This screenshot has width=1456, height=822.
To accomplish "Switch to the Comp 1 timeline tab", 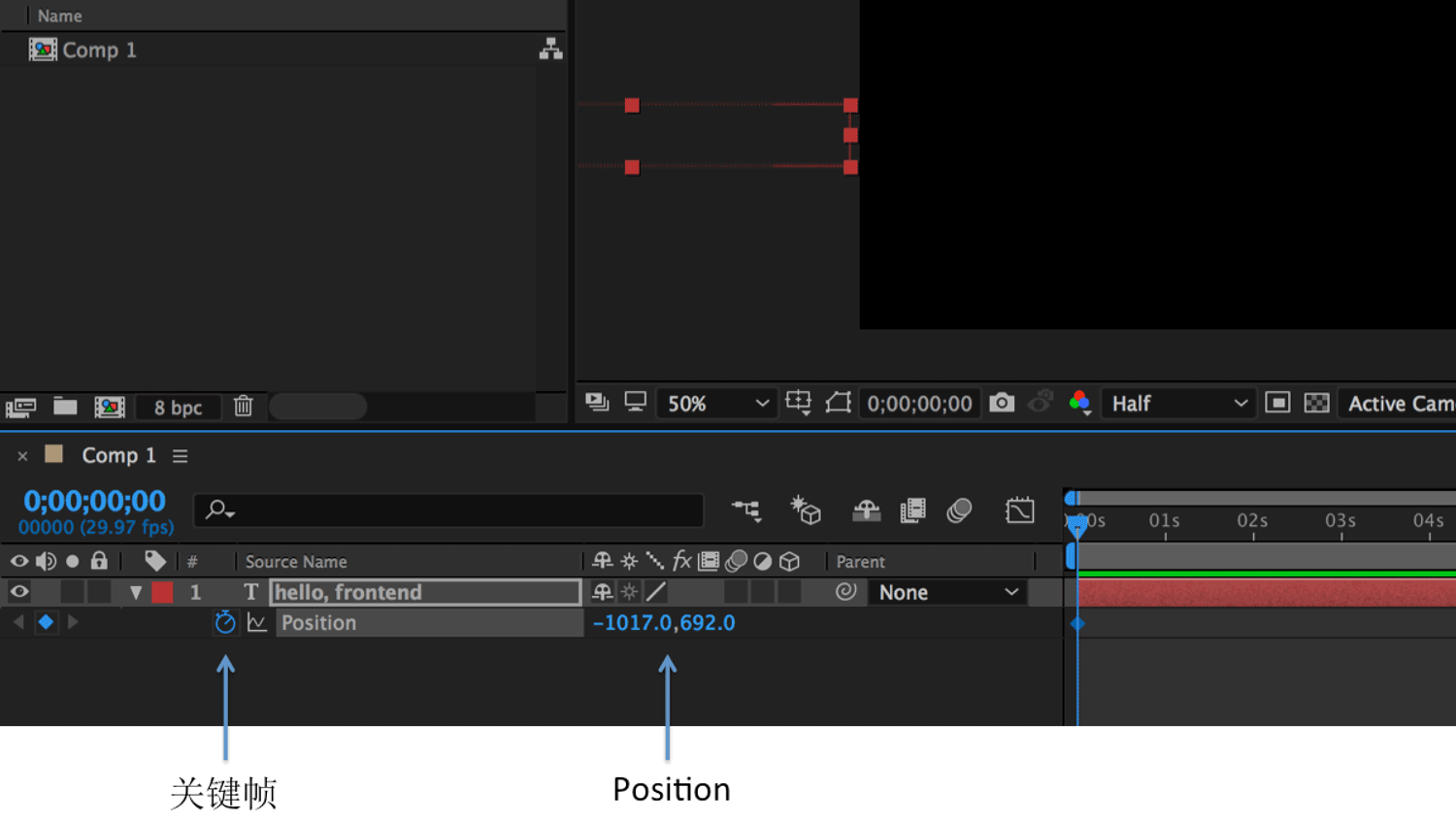I will [118, 455].
